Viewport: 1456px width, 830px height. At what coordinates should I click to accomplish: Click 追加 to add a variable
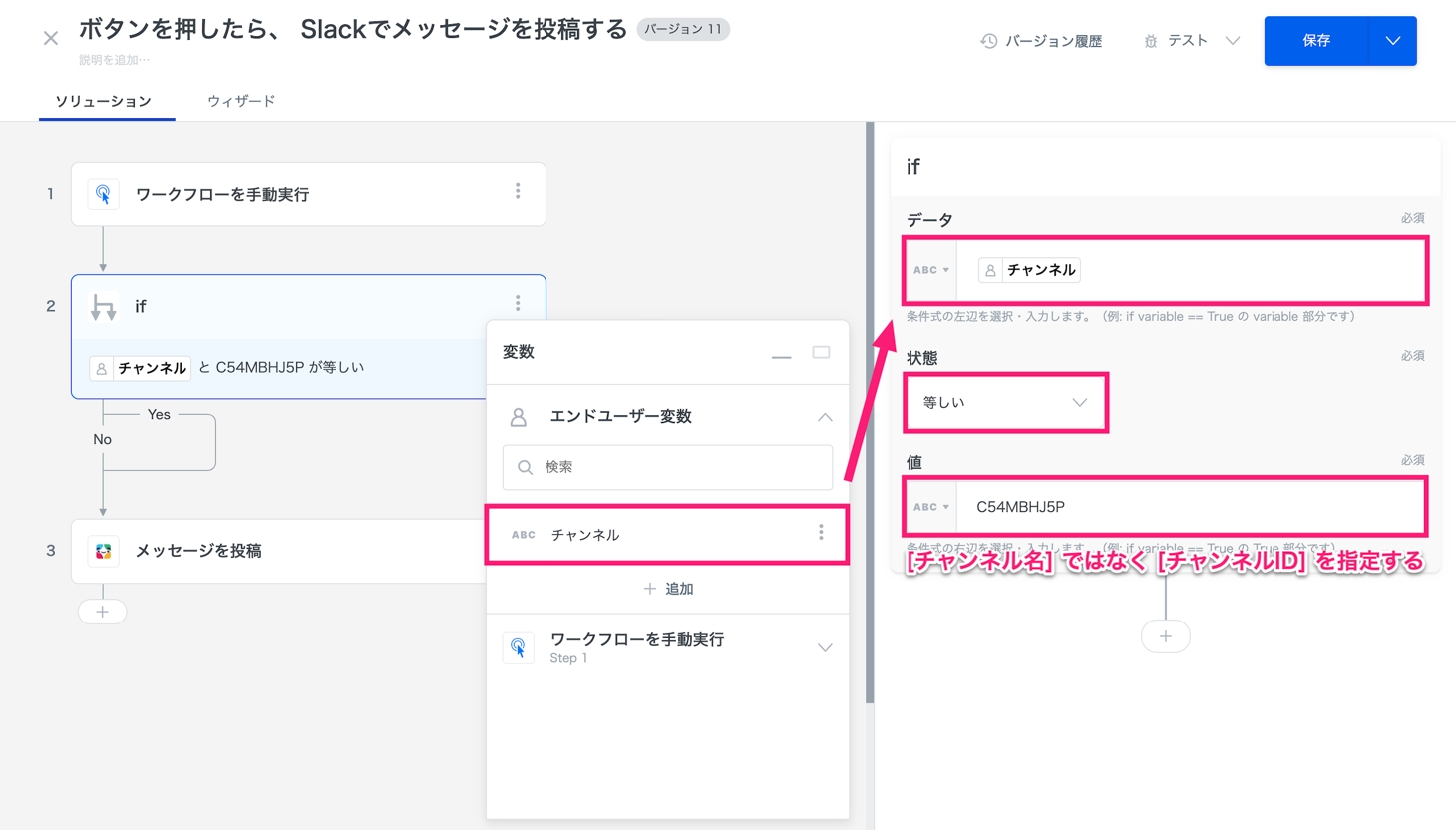coord(668,589)
